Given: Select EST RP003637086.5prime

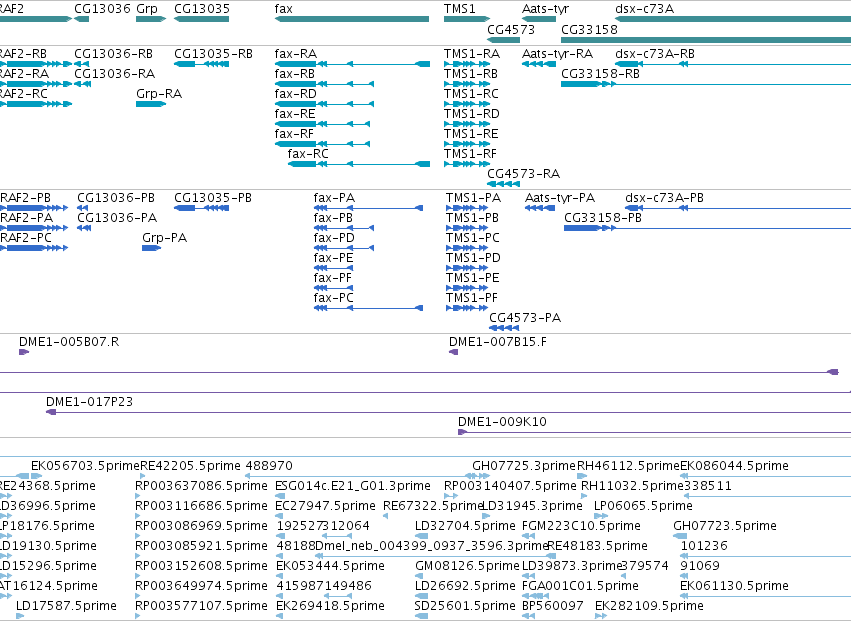Looking at the screenshot, I should [x=201, y=486].
